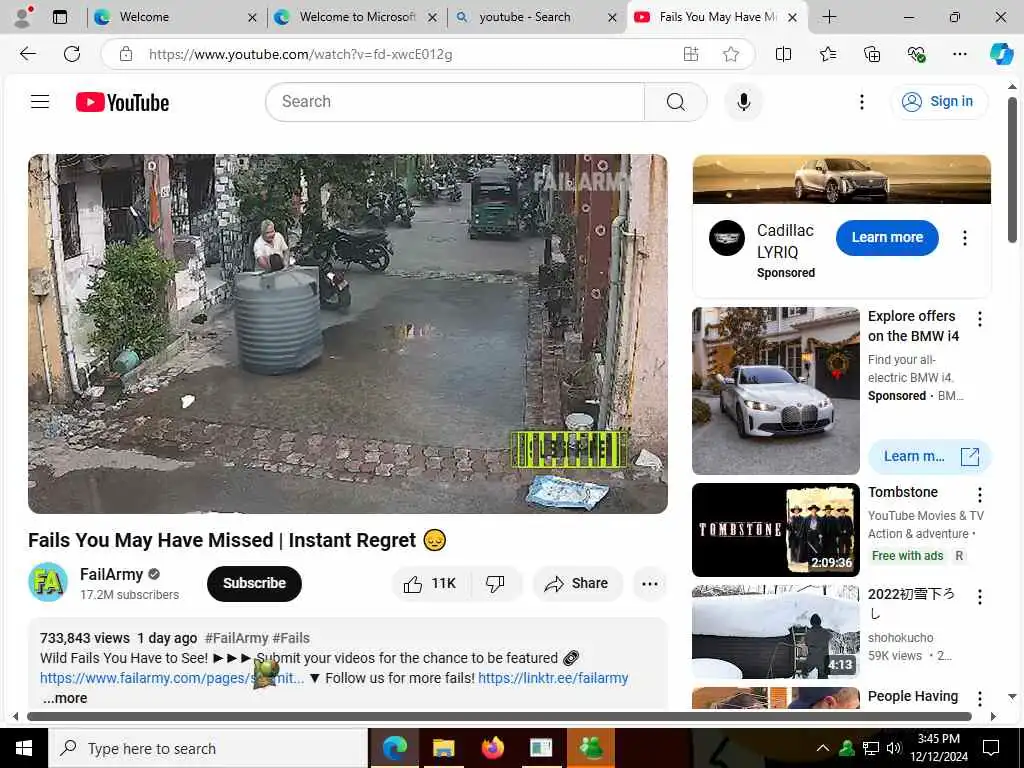Show hidden system tray icons

(x=823, y=748)
